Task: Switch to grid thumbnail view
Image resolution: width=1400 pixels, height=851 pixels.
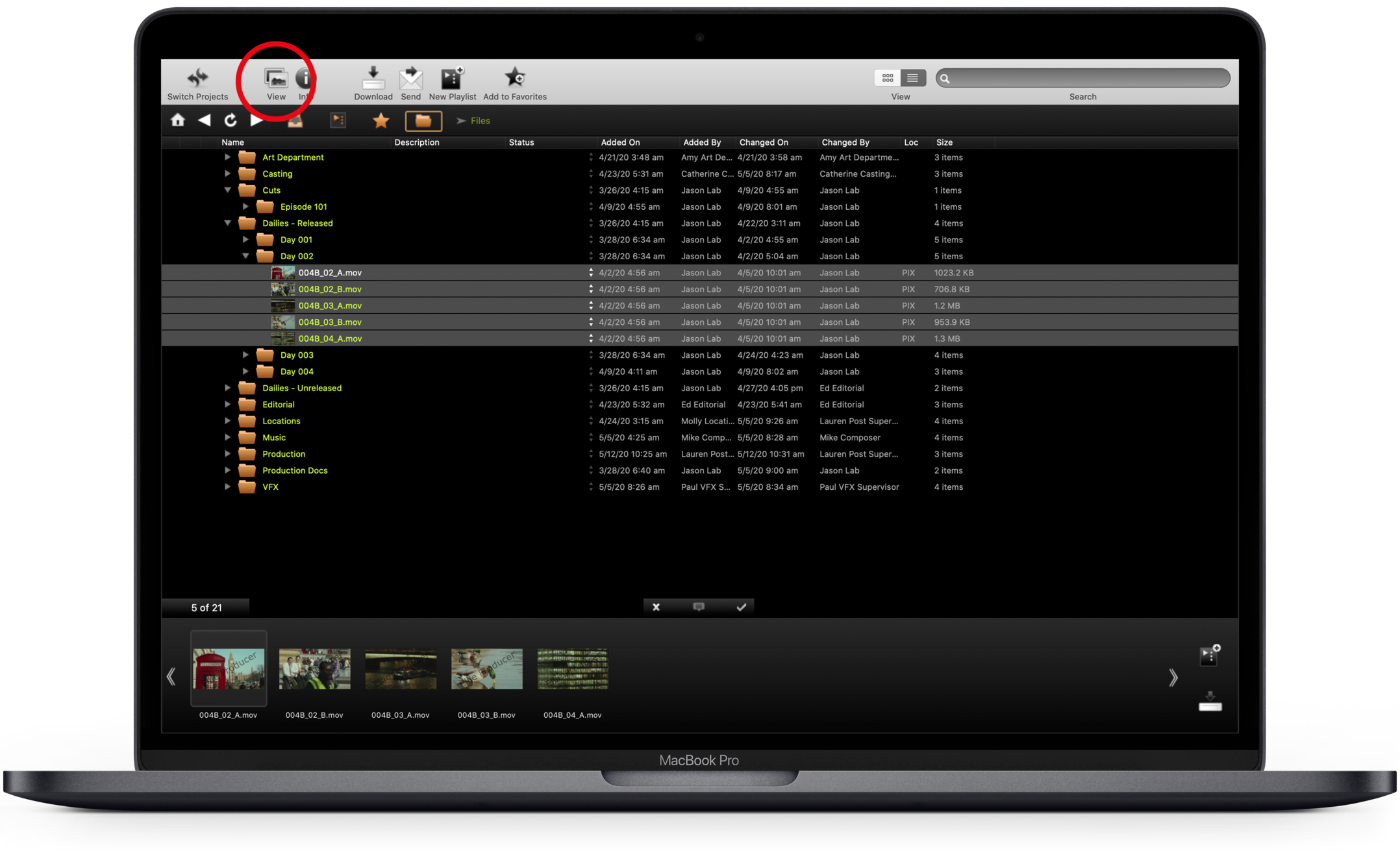Action: point(887,78)
